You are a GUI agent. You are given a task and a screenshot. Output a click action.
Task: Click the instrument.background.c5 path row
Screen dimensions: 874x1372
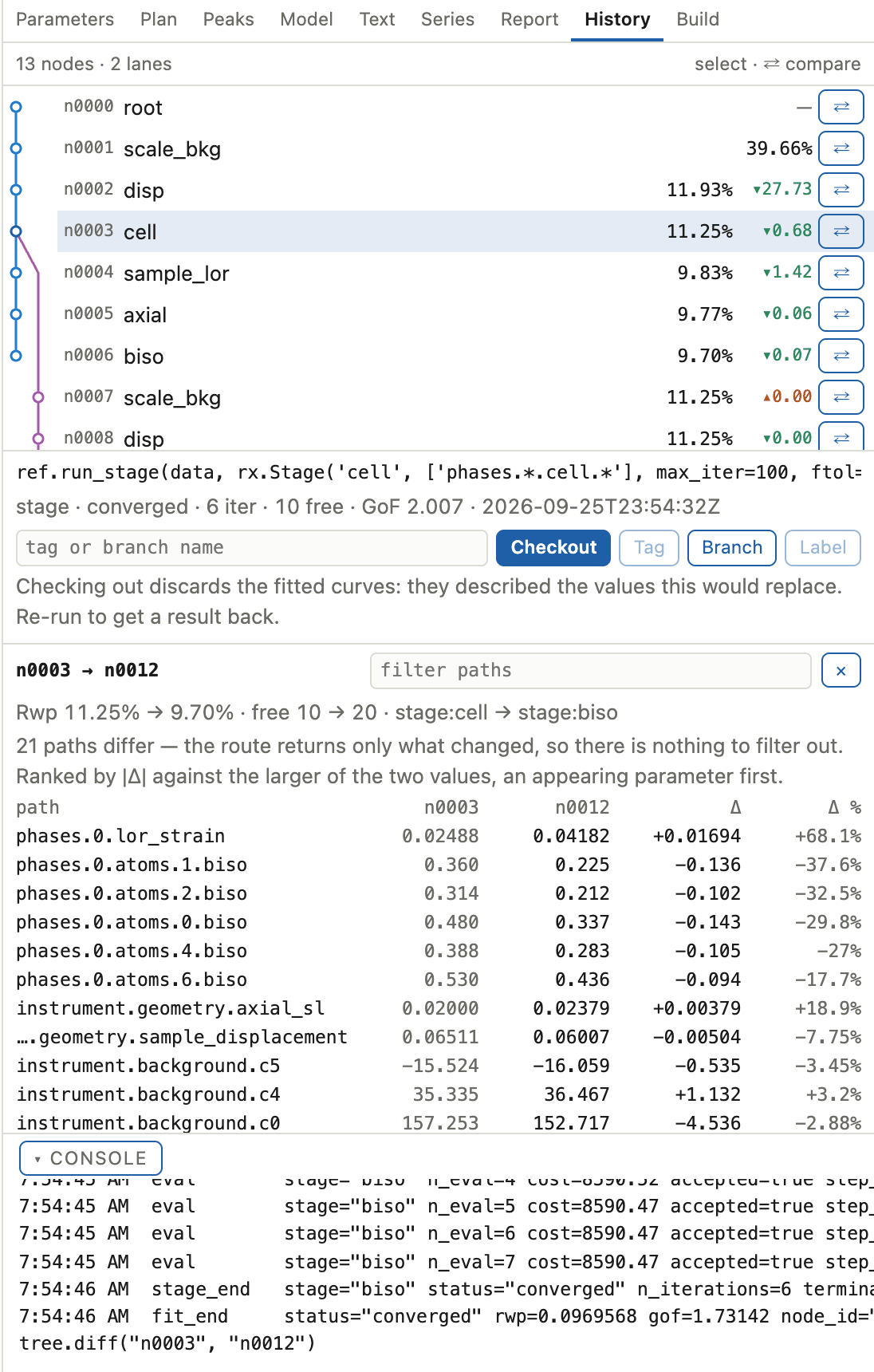click(x=439, y=1066)
